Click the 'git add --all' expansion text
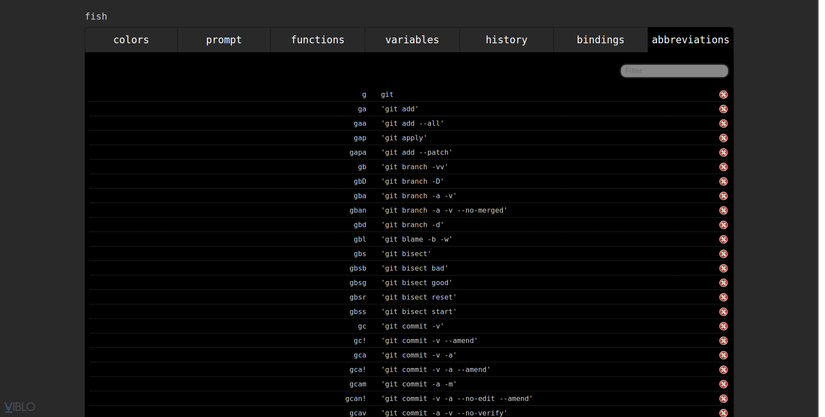 (x=412, y=124)
